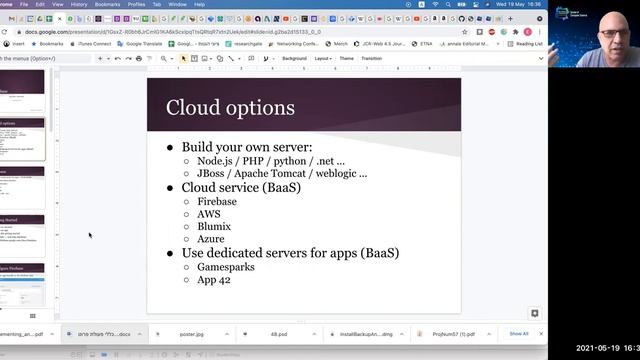Open the Chrome extensions puzzle icon

(516, 32)
